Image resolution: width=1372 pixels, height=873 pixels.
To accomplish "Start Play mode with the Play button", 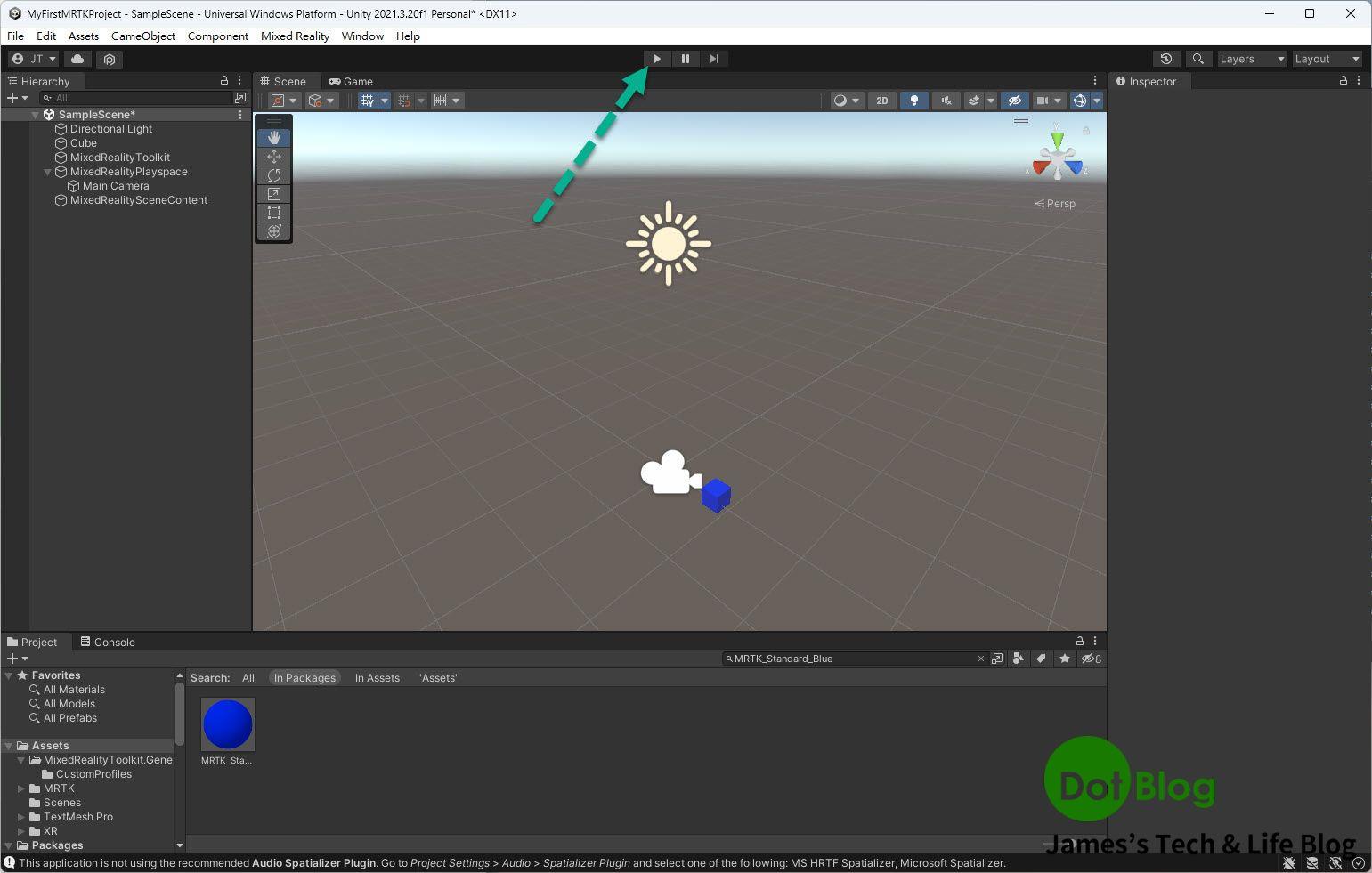I will point(657,59).
